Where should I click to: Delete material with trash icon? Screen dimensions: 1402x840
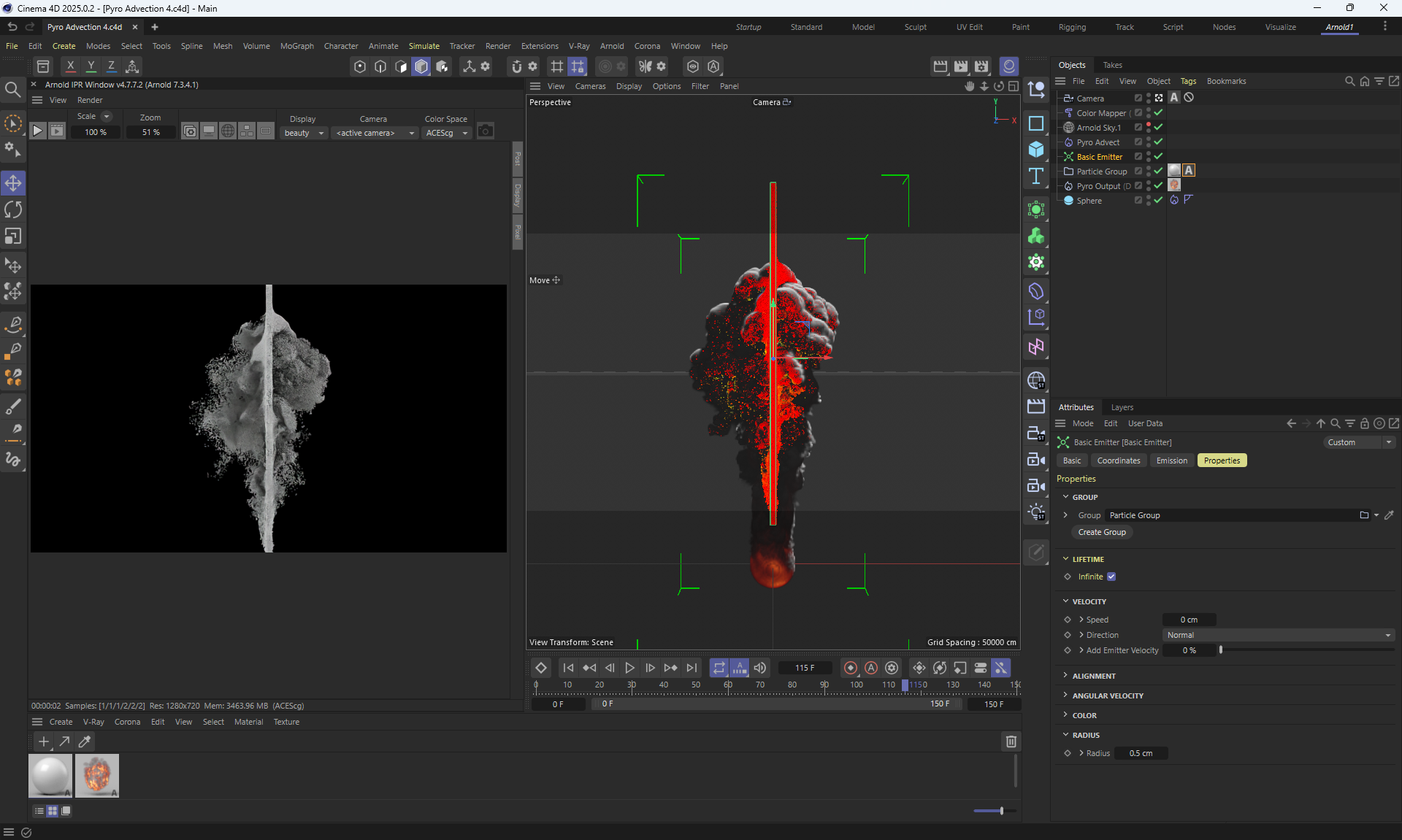1011,741
